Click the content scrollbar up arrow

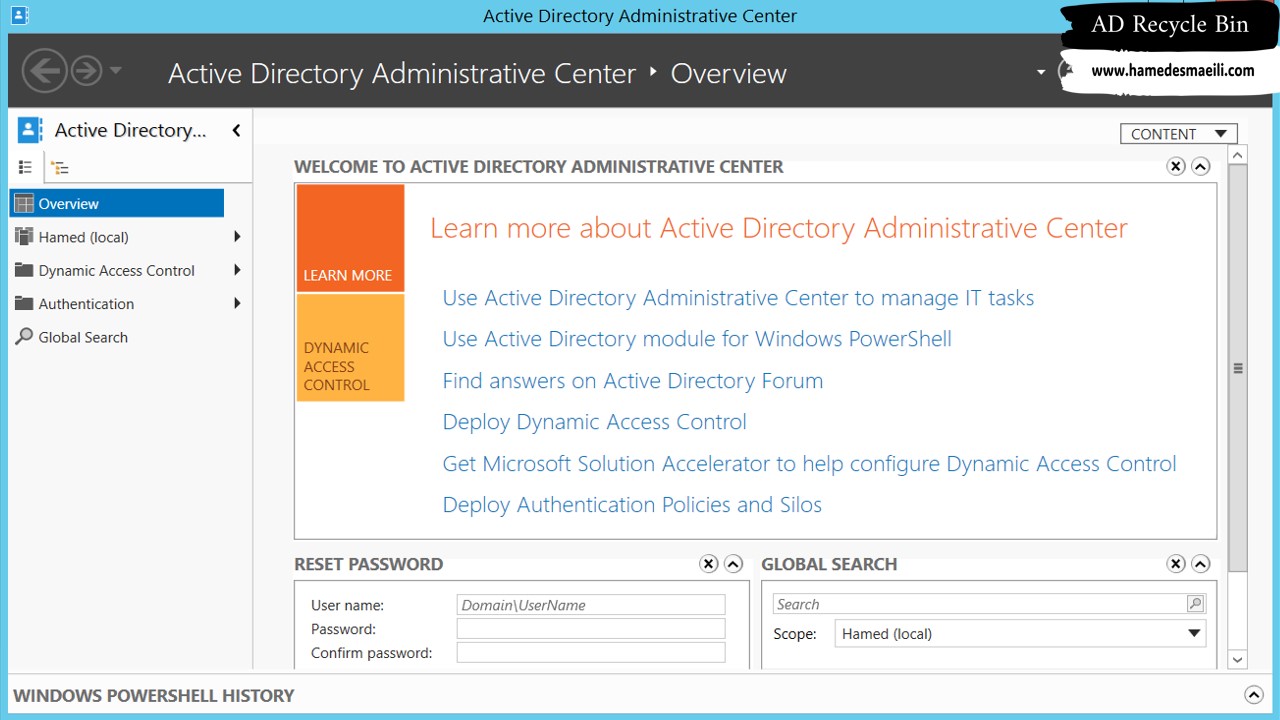click(x=1237, y=155)
